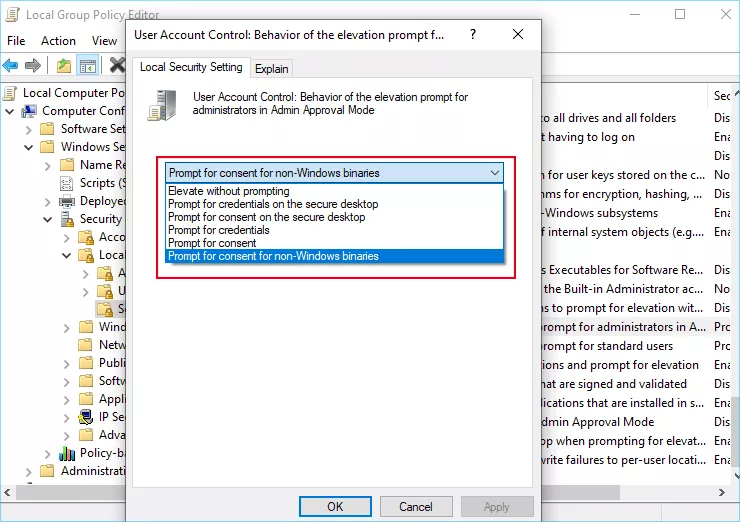Confirm with the OK button
This screenshot has height=522, width=740.
(x=335, y=506)
